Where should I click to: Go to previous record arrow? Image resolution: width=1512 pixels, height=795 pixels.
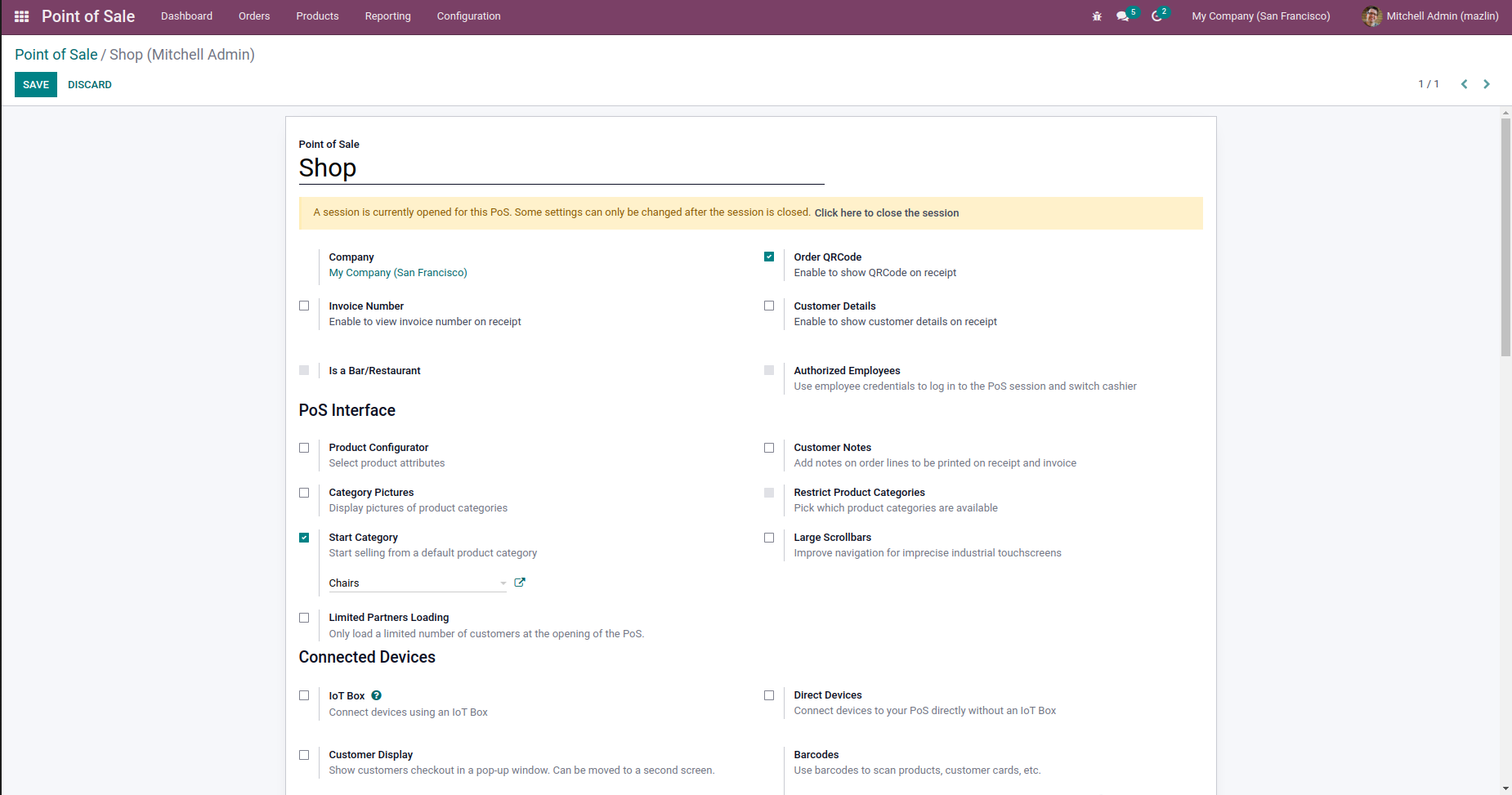tap(1464, 84)
